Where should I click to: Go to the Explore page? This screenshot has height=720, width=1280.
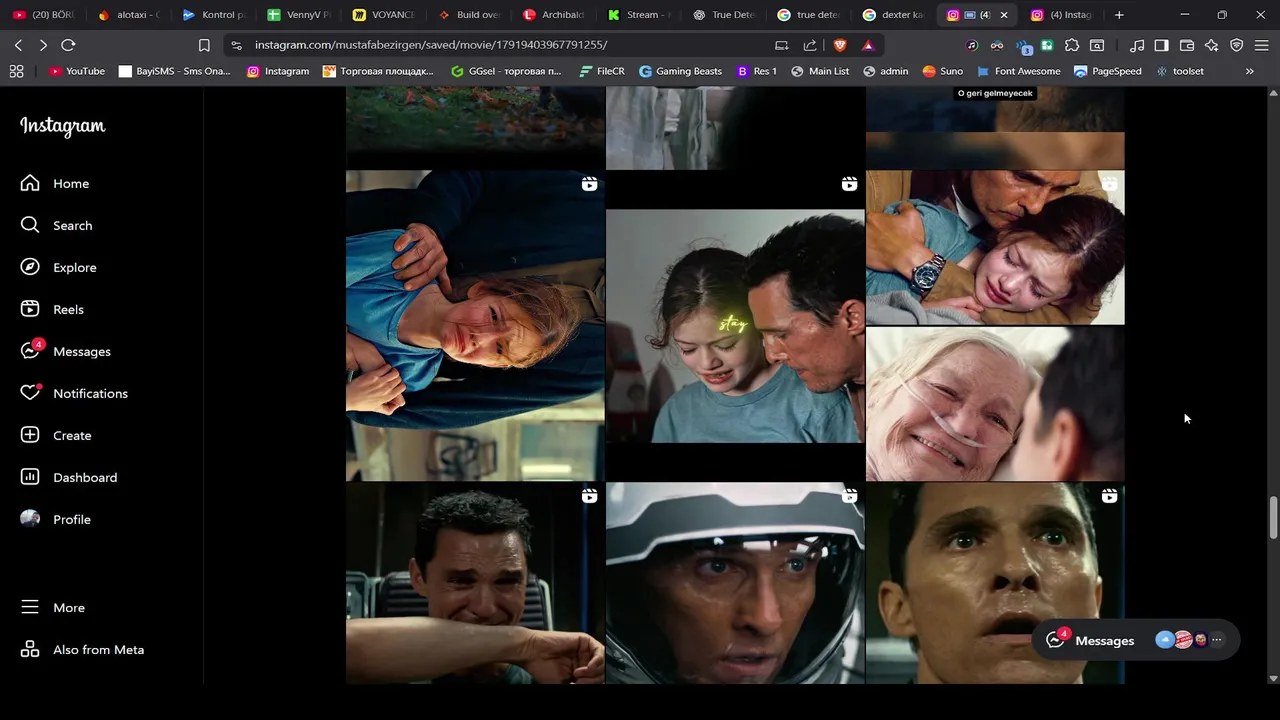click(x=56, y=267)
